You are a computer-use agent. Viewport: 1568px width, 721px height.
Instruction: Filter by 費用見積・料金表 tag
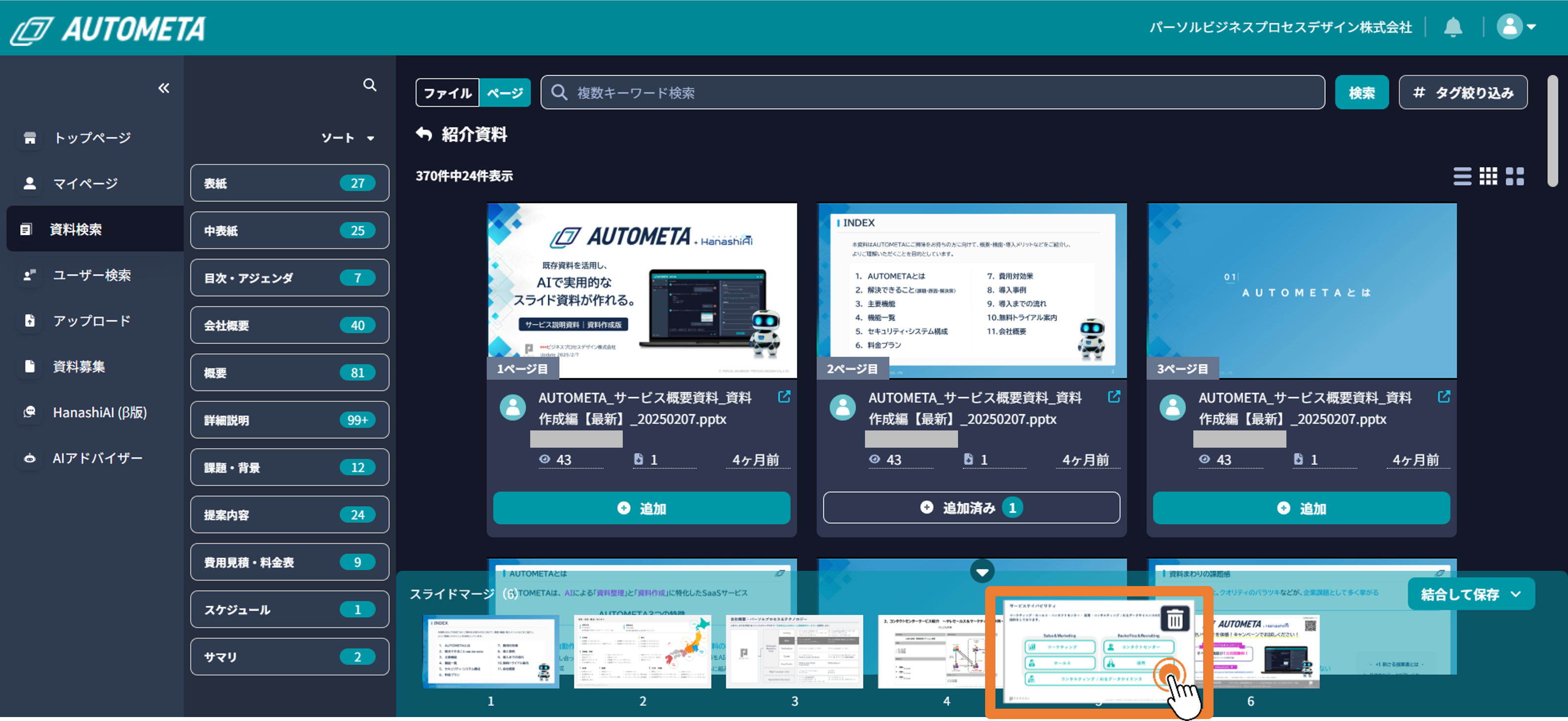coord(290,563)
